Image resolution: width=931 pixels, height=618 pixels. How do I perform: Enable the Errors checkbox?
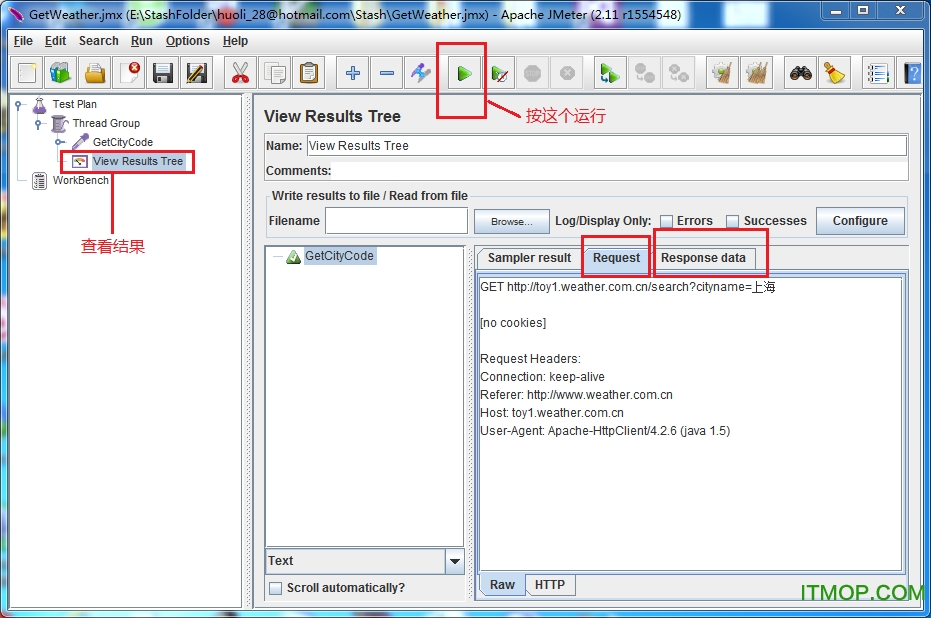pos(666,221)
